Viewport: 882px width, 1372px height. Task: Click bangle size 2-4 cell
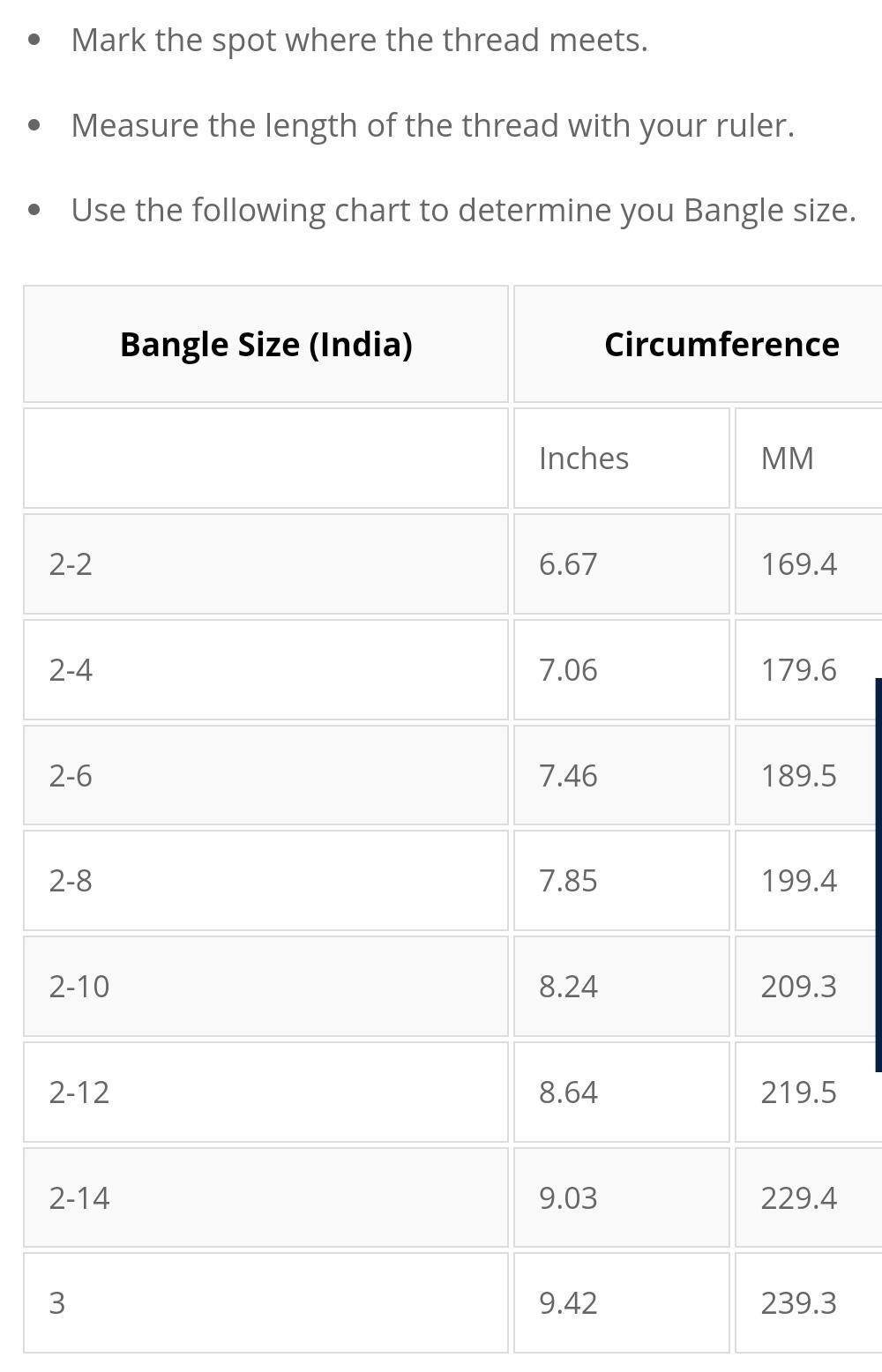click(265, 669)
